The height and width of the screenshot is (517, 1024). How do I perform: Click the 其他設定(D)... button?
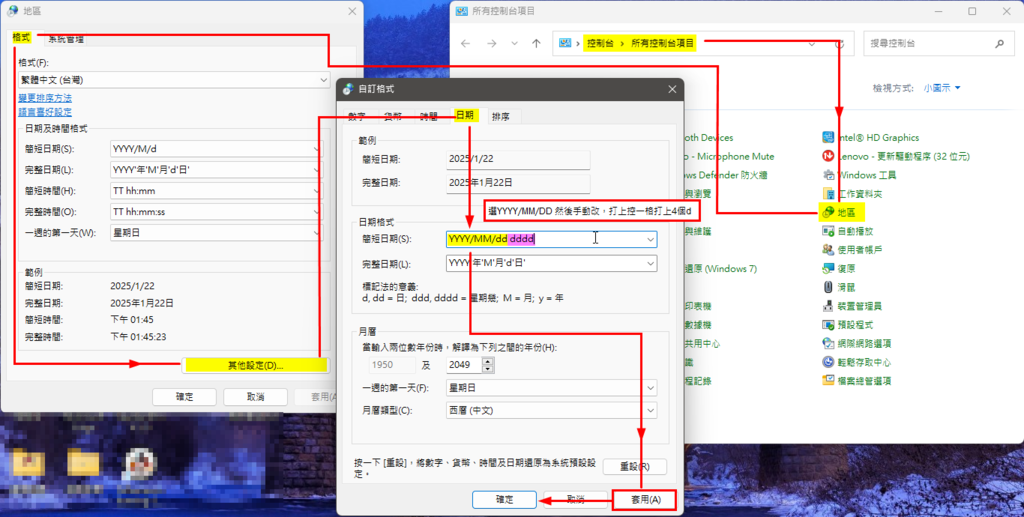pos(256,365)
